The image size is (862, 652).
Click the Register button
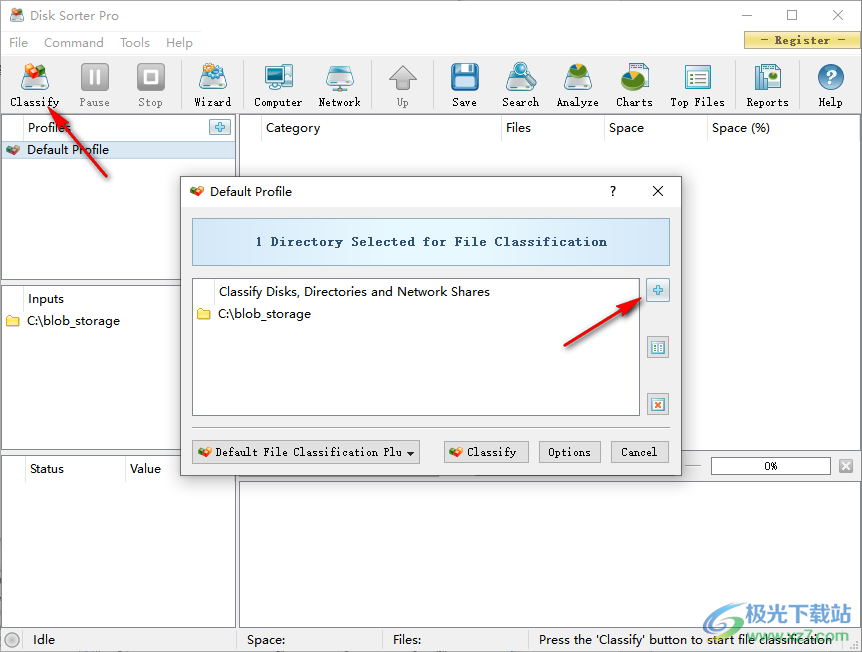click(x=802, y=40)
